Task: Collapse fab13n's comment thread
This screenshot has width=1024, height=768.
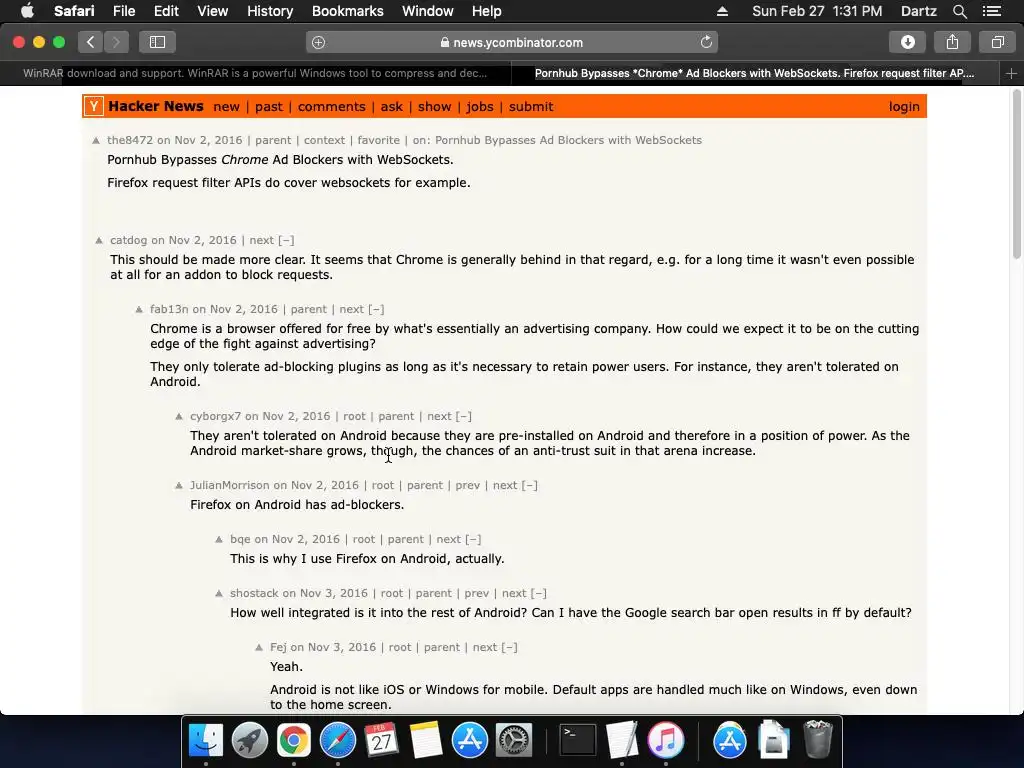Action: pos(376,310)
